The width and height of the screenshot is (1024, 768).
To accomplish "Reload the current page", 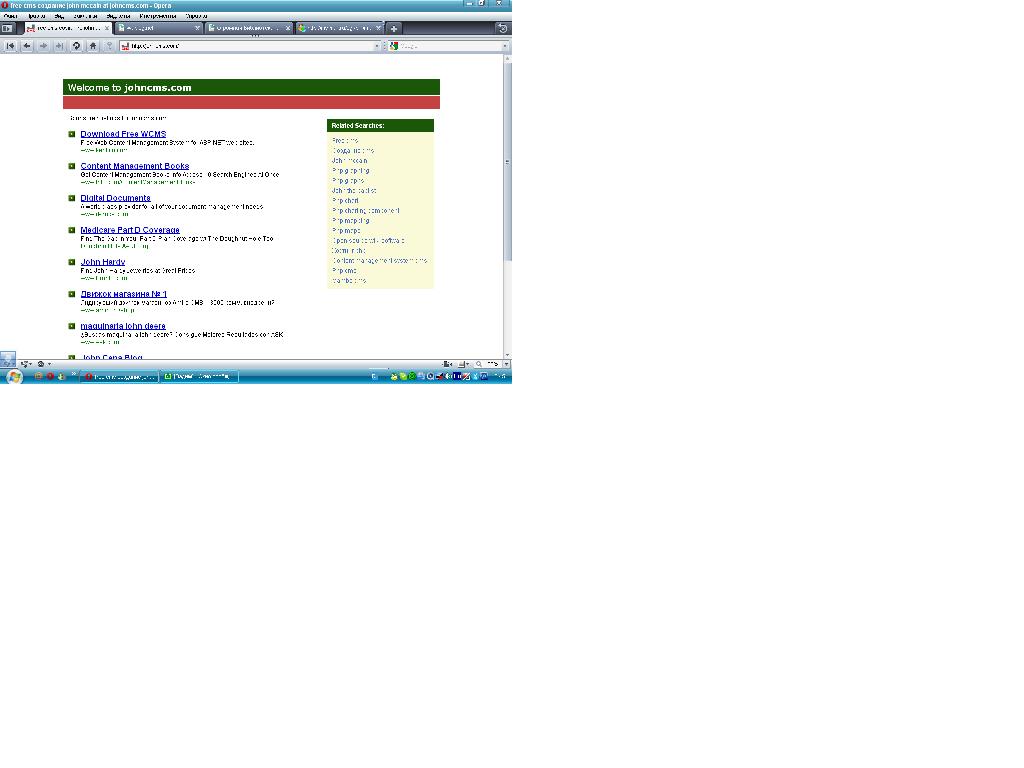I will pyautogui.click(x=76, y=46).
